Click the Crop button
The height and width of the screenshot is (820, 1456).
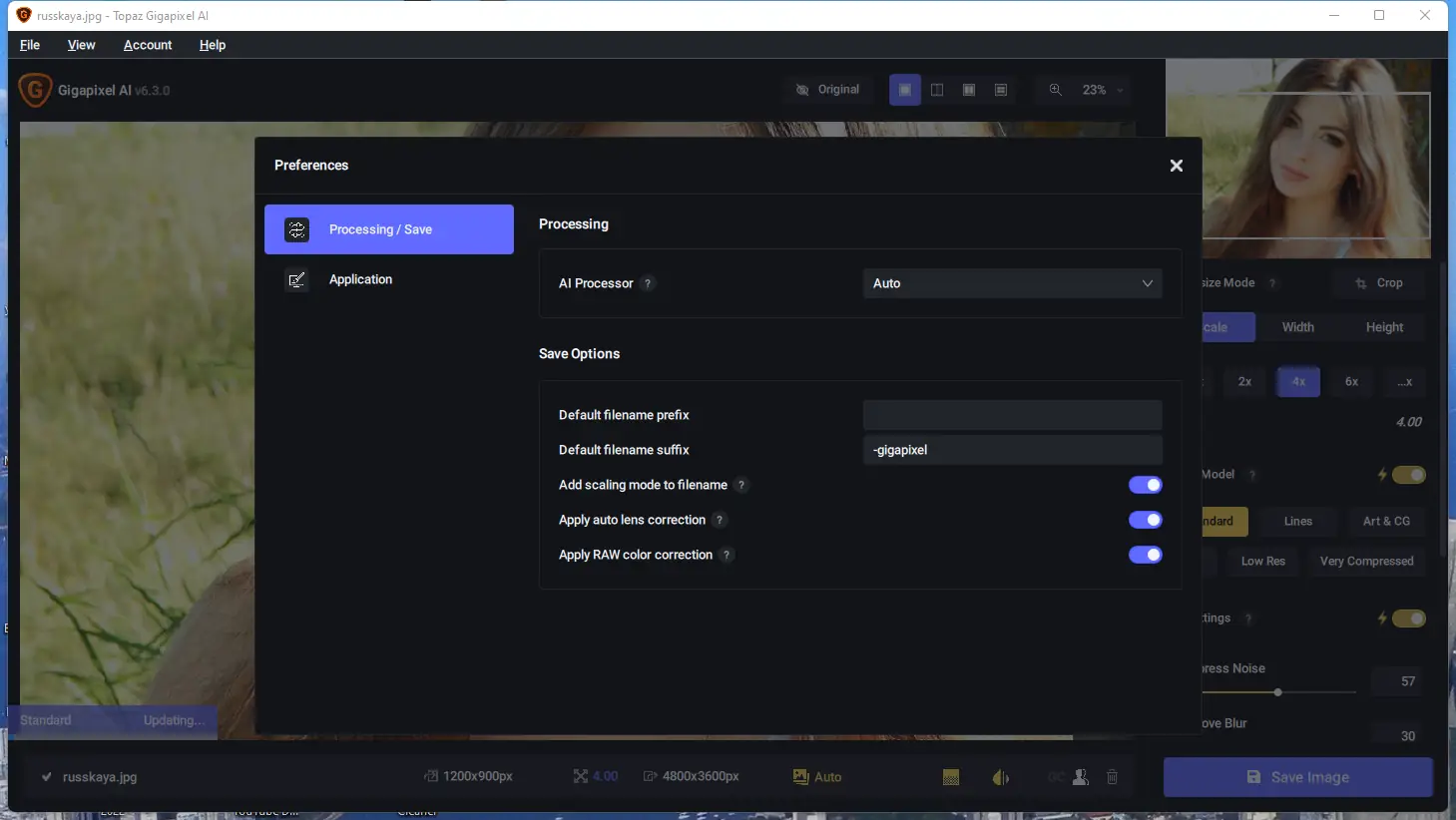pos(1378,283)
